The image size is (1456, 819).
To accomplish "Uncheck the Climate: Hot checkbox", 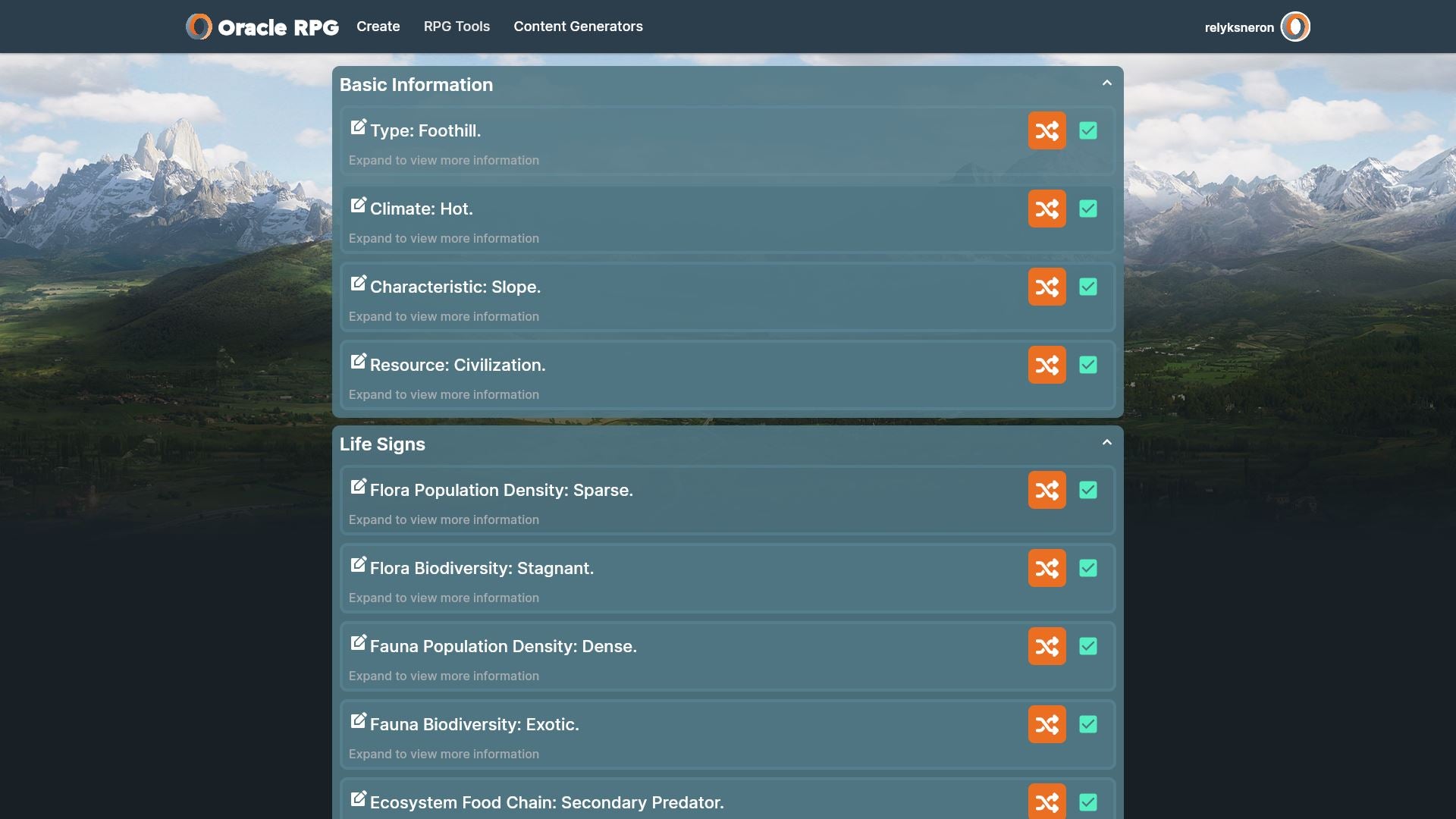I will (1087, 209).
